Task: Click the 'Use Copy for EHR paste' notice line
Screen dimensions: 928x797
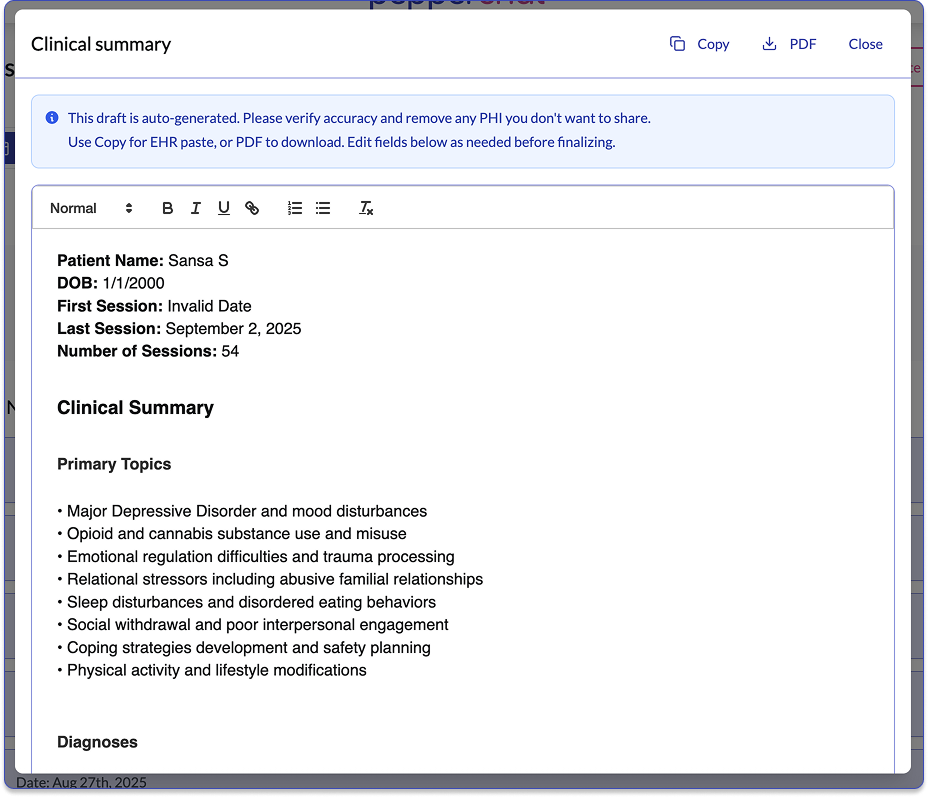Action: click(341, 142)
